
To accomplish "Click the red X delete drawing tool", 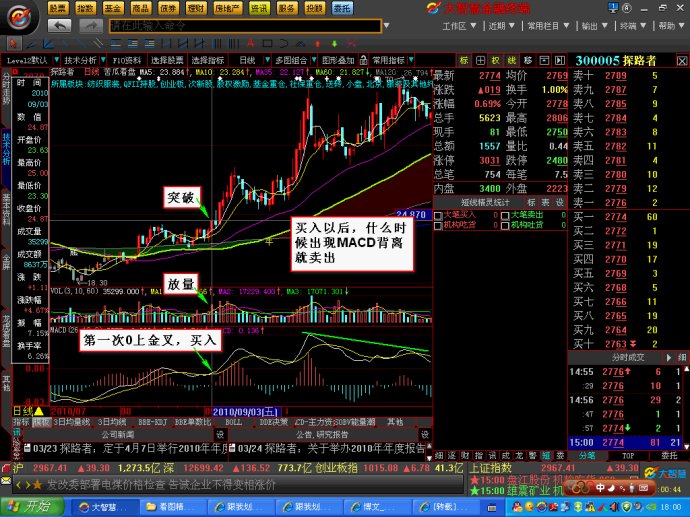I will coord(351,44).
